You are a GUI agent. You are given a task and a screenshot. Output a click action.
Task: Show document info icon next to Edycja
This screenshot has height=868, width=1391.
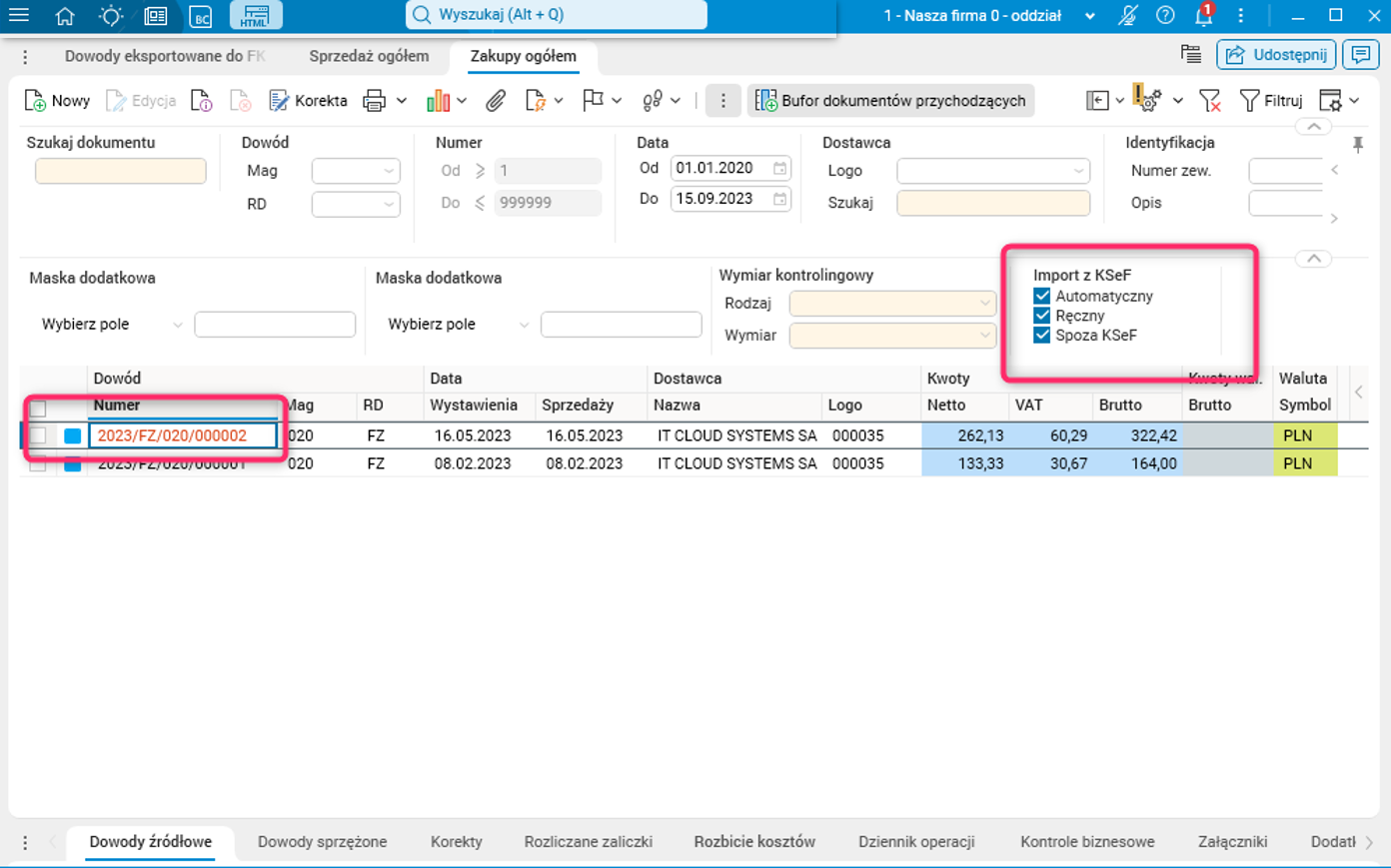201,101
